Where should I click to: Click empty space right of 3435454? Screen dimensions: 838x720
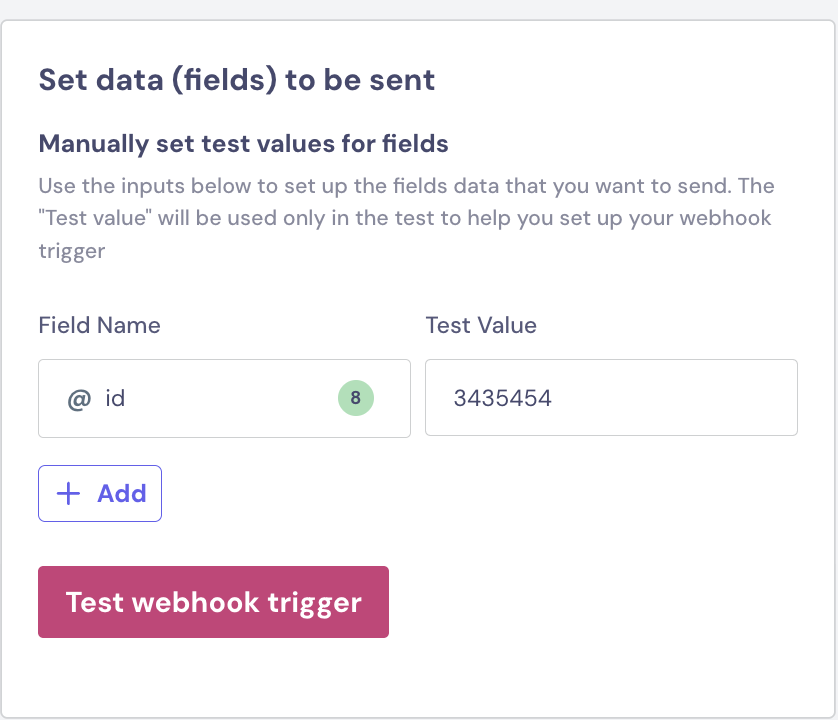680,398
